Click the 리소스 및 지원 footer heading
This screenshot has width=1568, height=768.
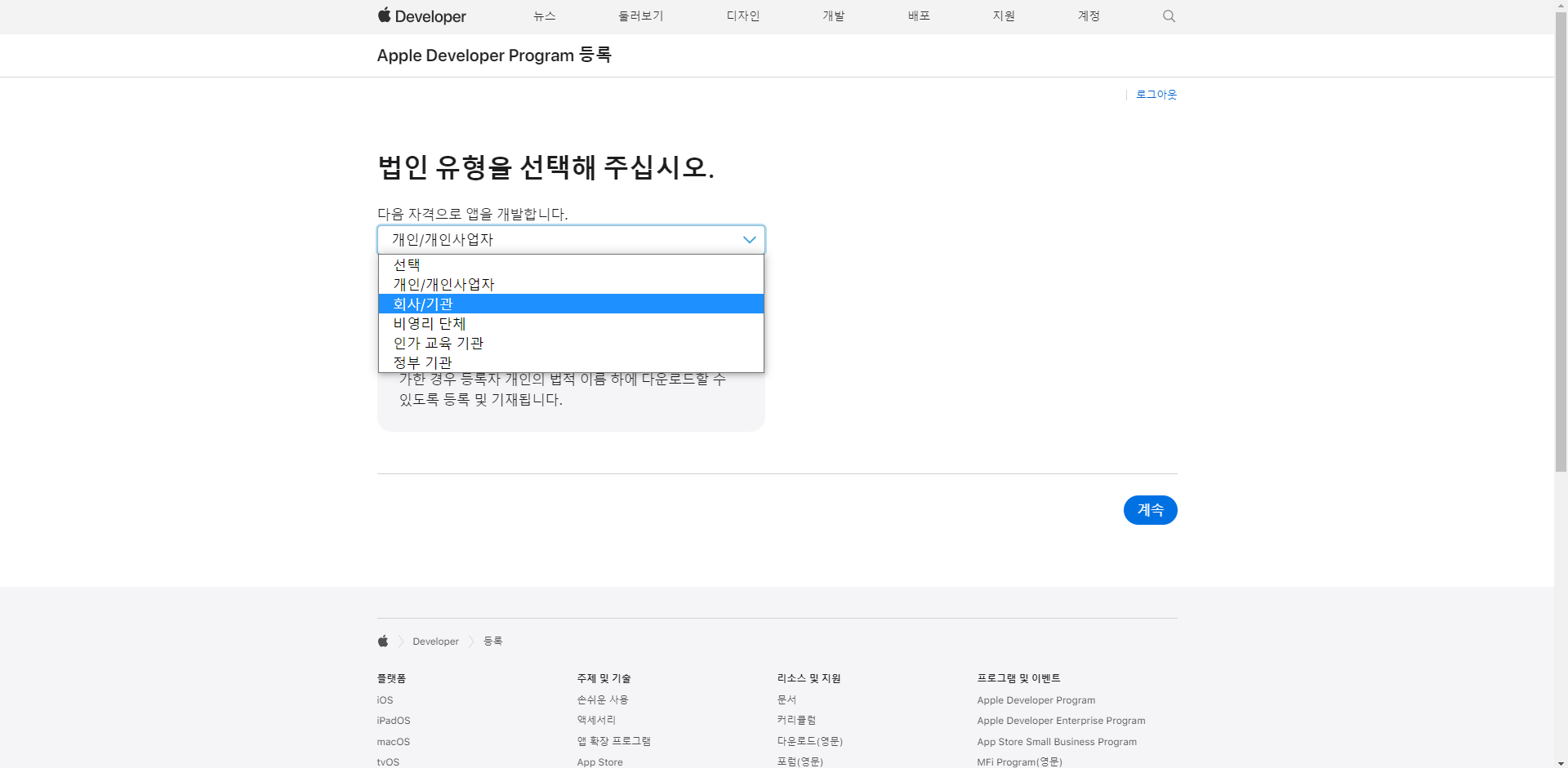(808, 678)
